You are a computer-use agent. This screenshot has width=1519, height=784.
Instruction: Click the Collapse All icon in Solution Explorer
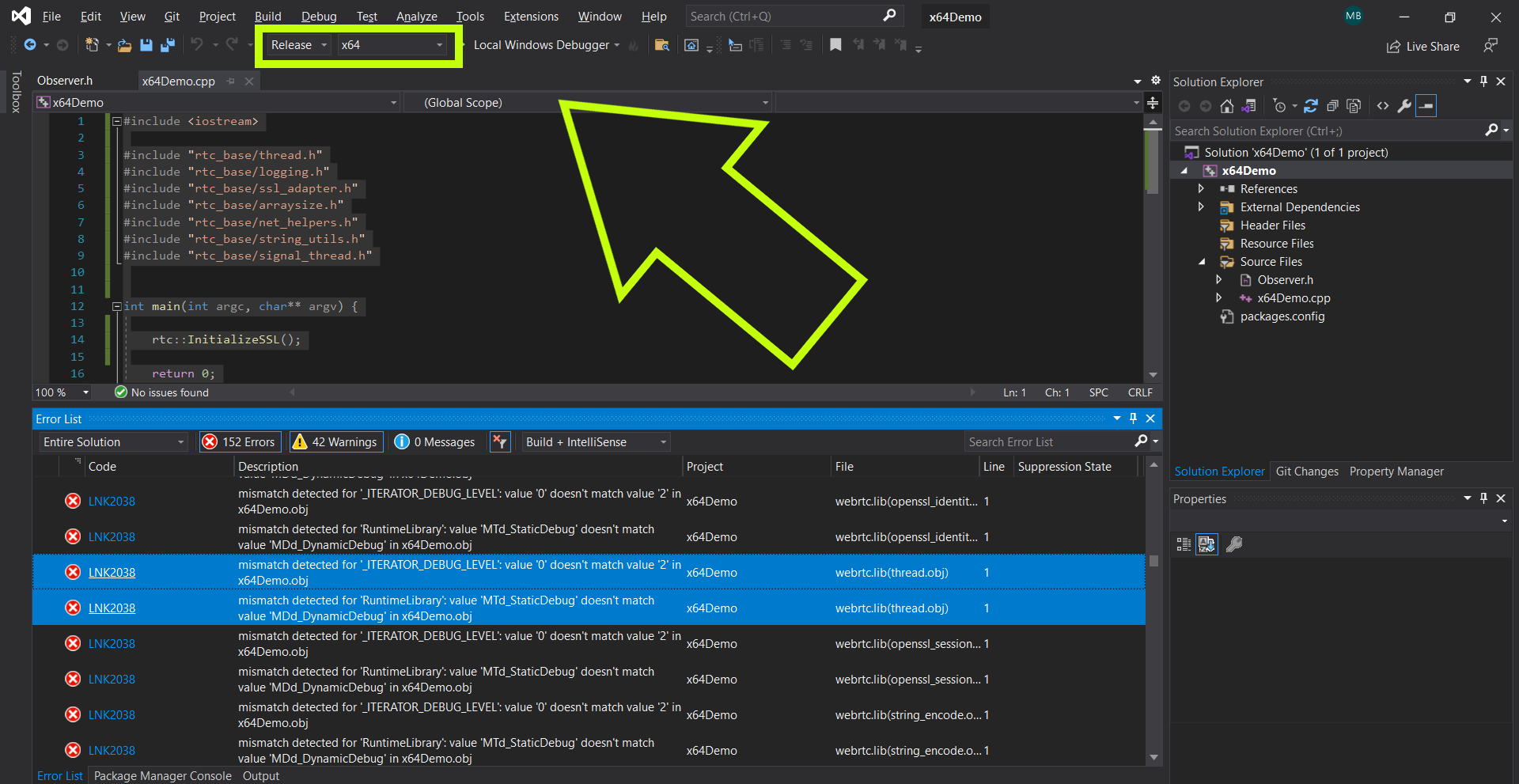tap(1332, 106)
